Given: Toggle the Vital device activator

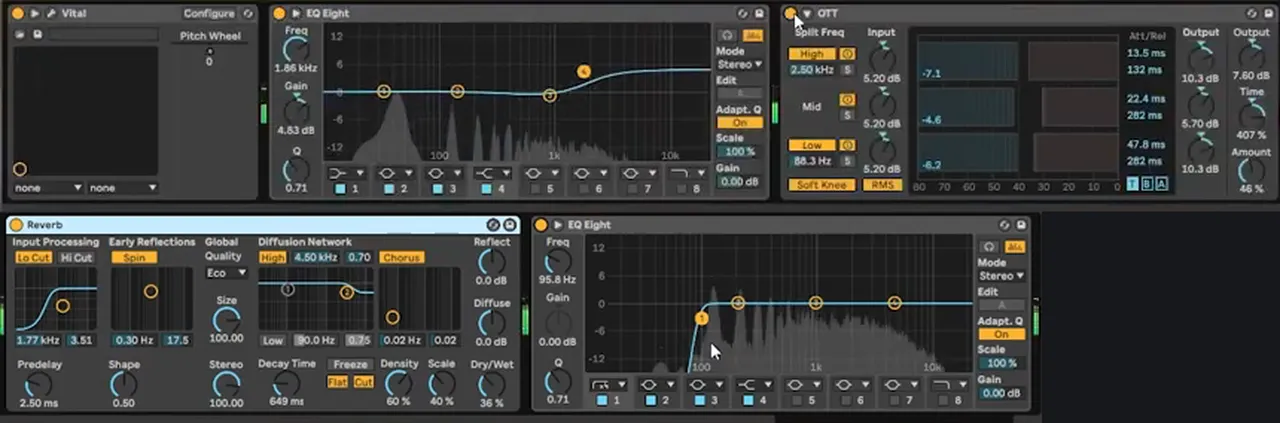Looking at the screenshot, I should click(x=20, y=14).
